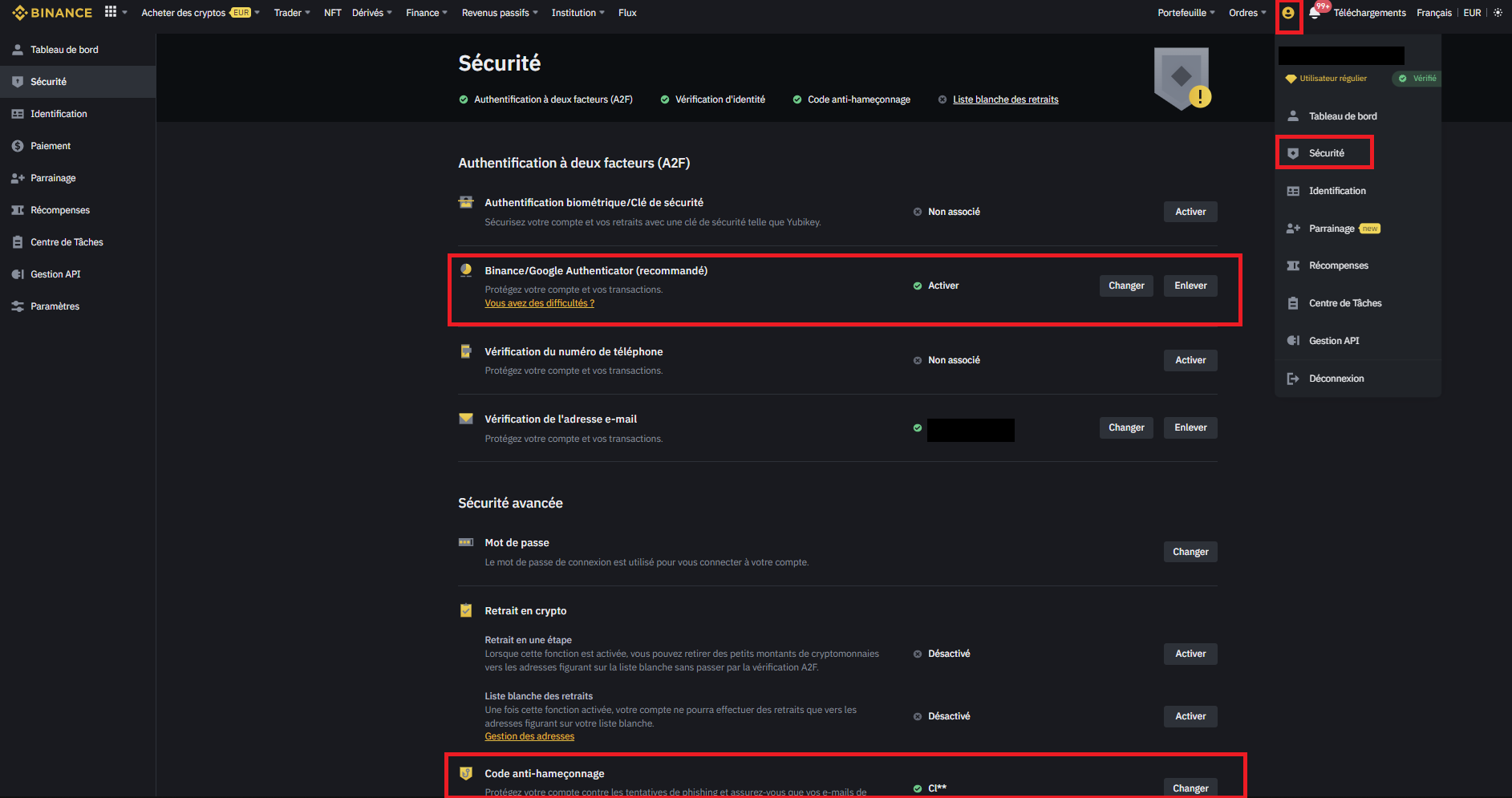Click the Récompenses ticket icon in left sidebar
The height and width of the screenshot is (798, 1512).
[x=18, y=210]
